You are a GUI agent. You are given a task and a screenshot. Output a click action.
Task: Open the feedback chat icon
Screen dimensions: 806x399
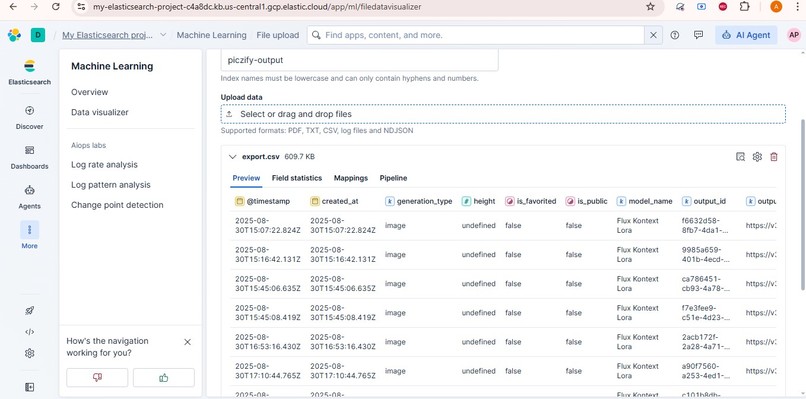tap(698, 35)
